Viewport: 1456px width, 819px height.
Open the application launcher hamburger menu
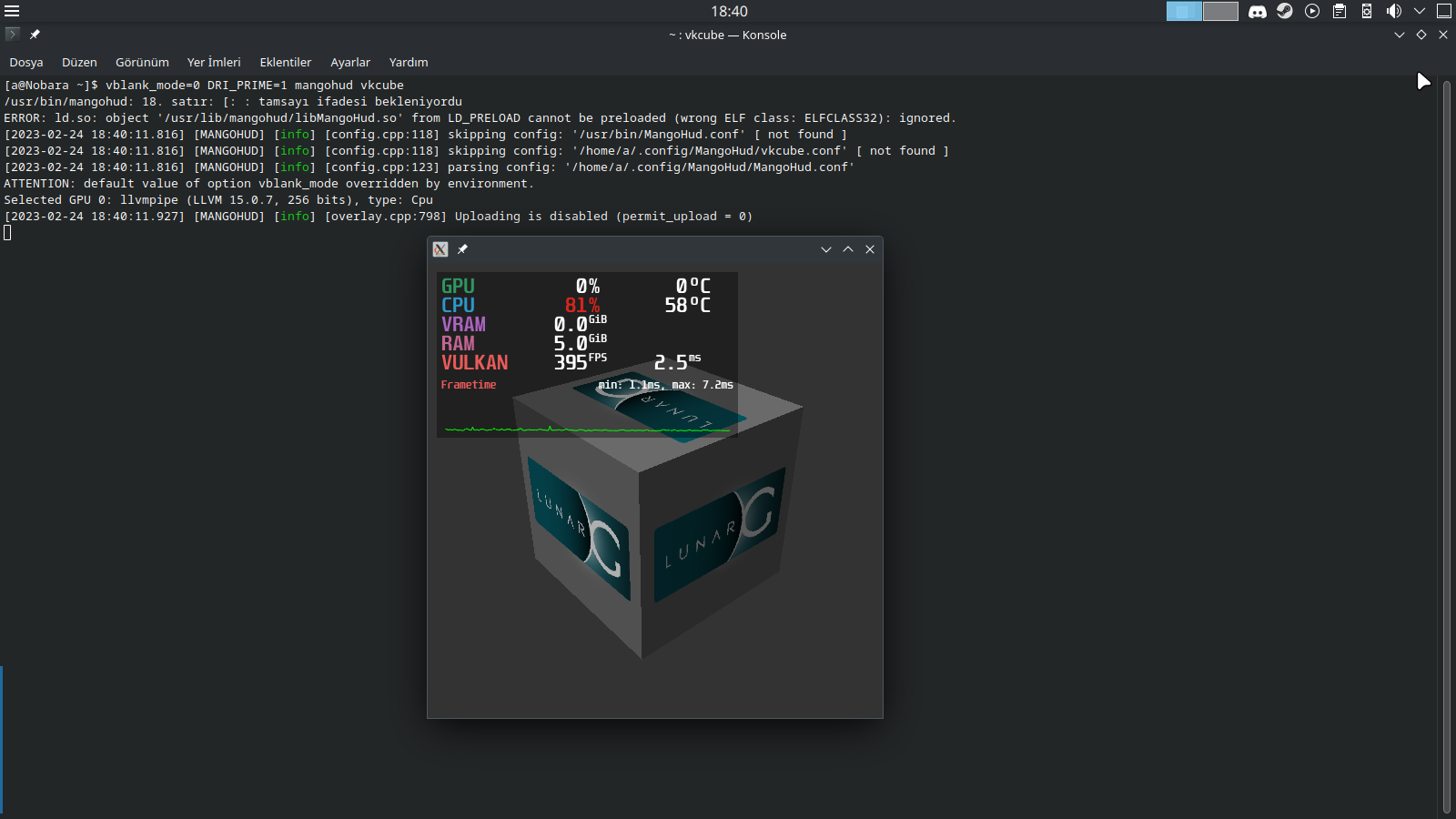pyautogui.click(x=12, y=11)
